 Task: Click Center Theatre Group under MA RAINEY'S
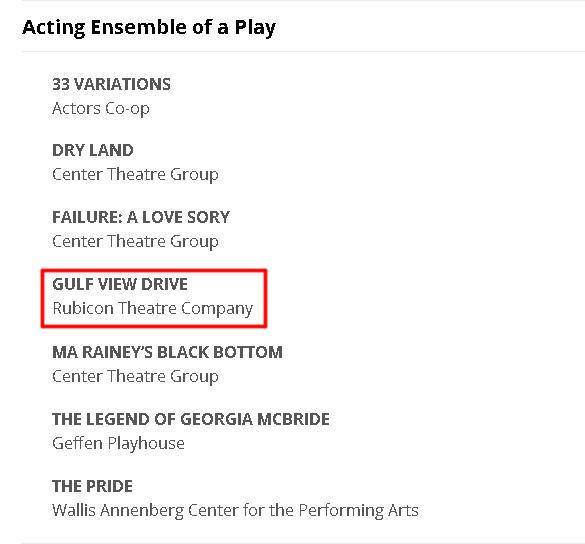(135, 376)
